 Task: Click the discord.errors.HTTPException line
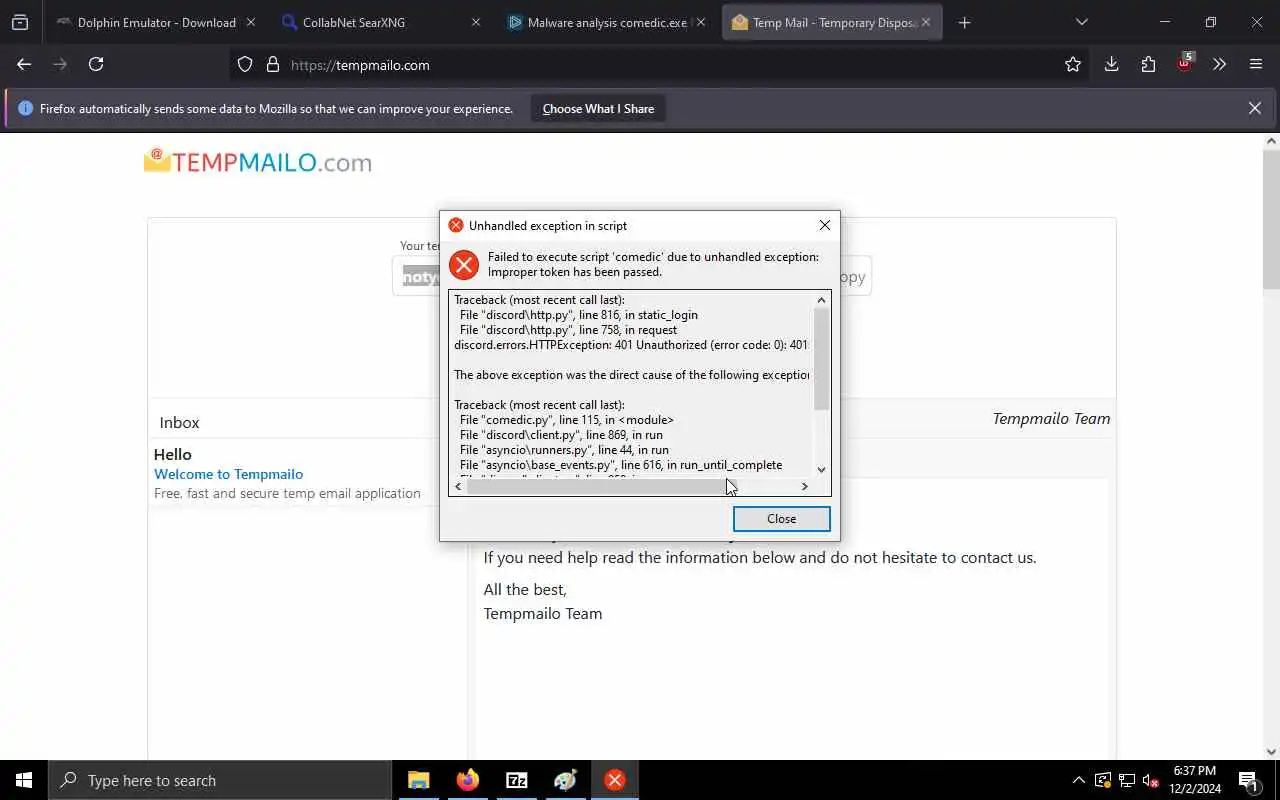click(631, 345)
